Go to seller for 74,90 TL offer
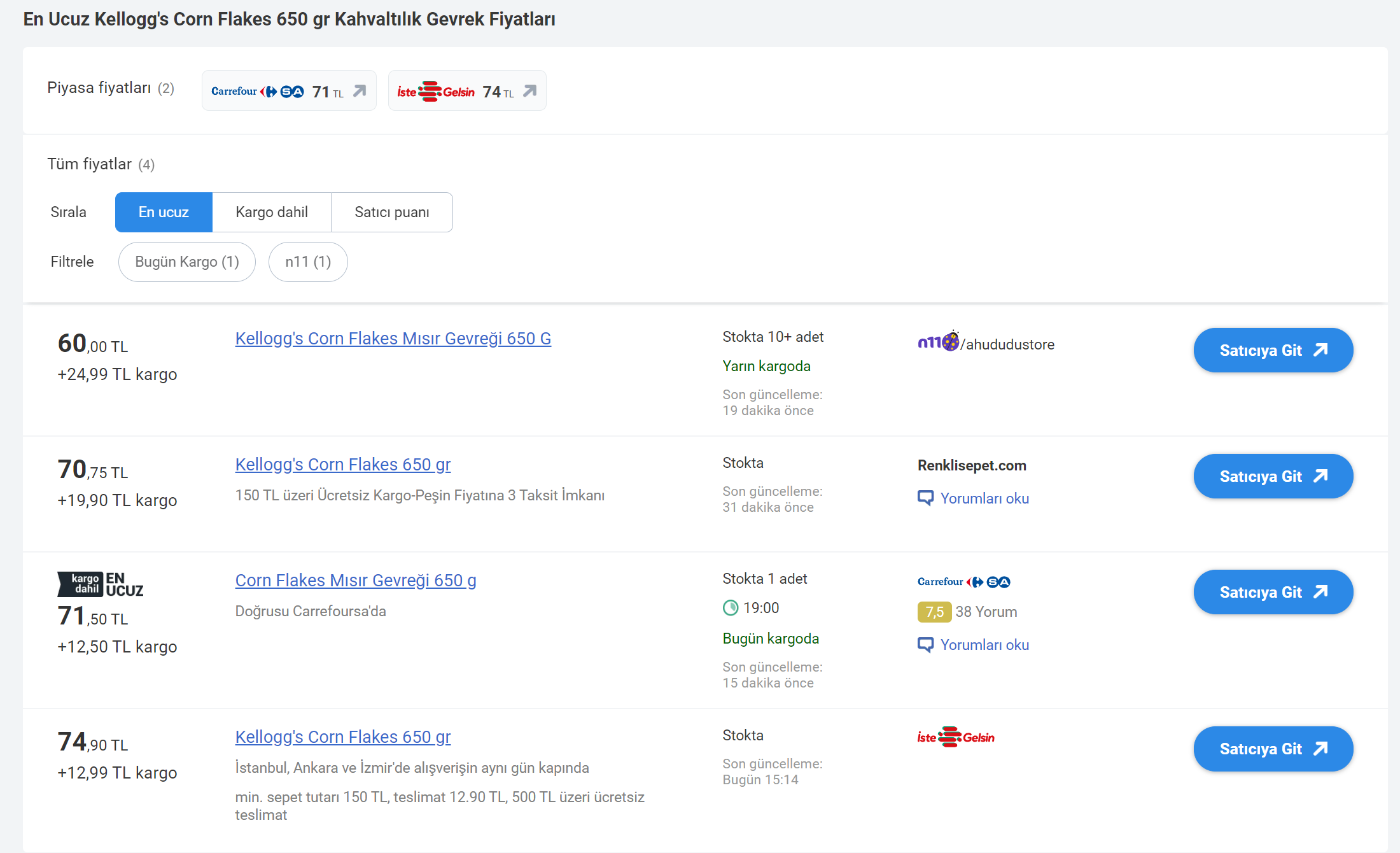 click(x=1273, y=749)
